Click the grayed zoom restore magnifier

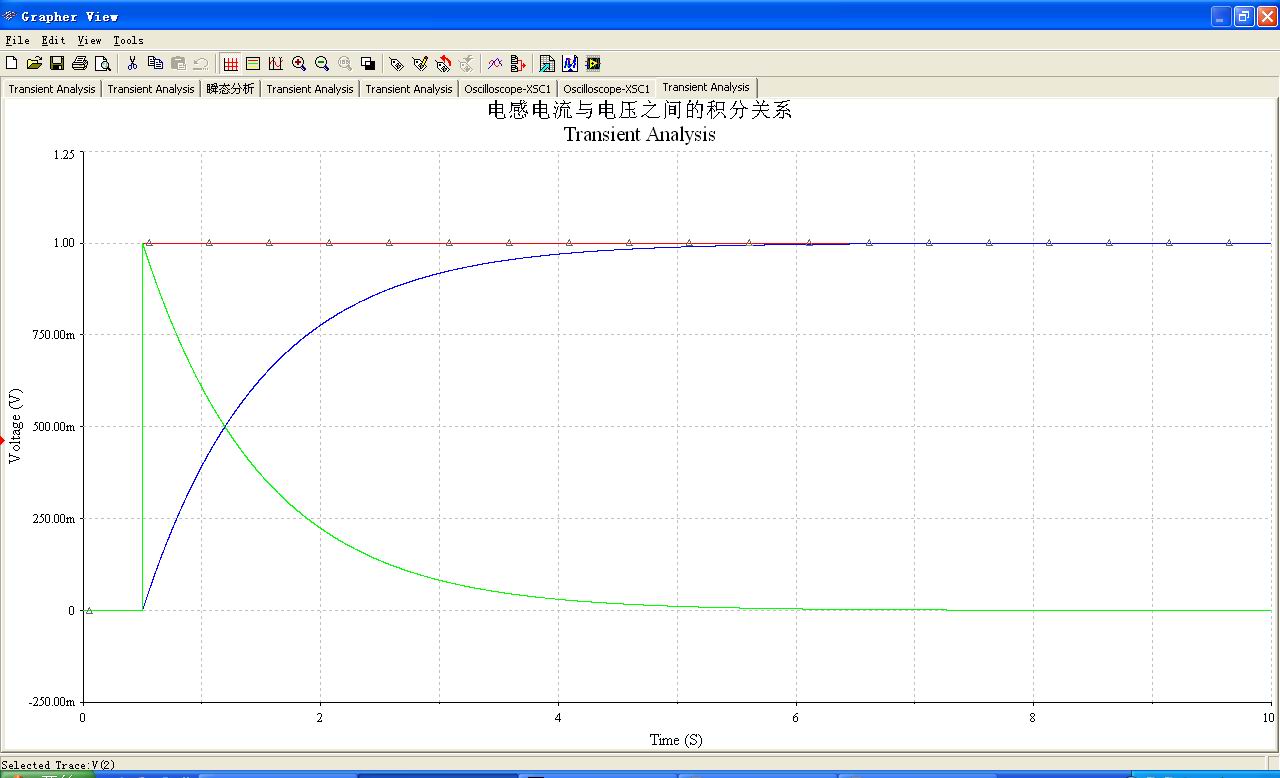(x=345, y=64)
